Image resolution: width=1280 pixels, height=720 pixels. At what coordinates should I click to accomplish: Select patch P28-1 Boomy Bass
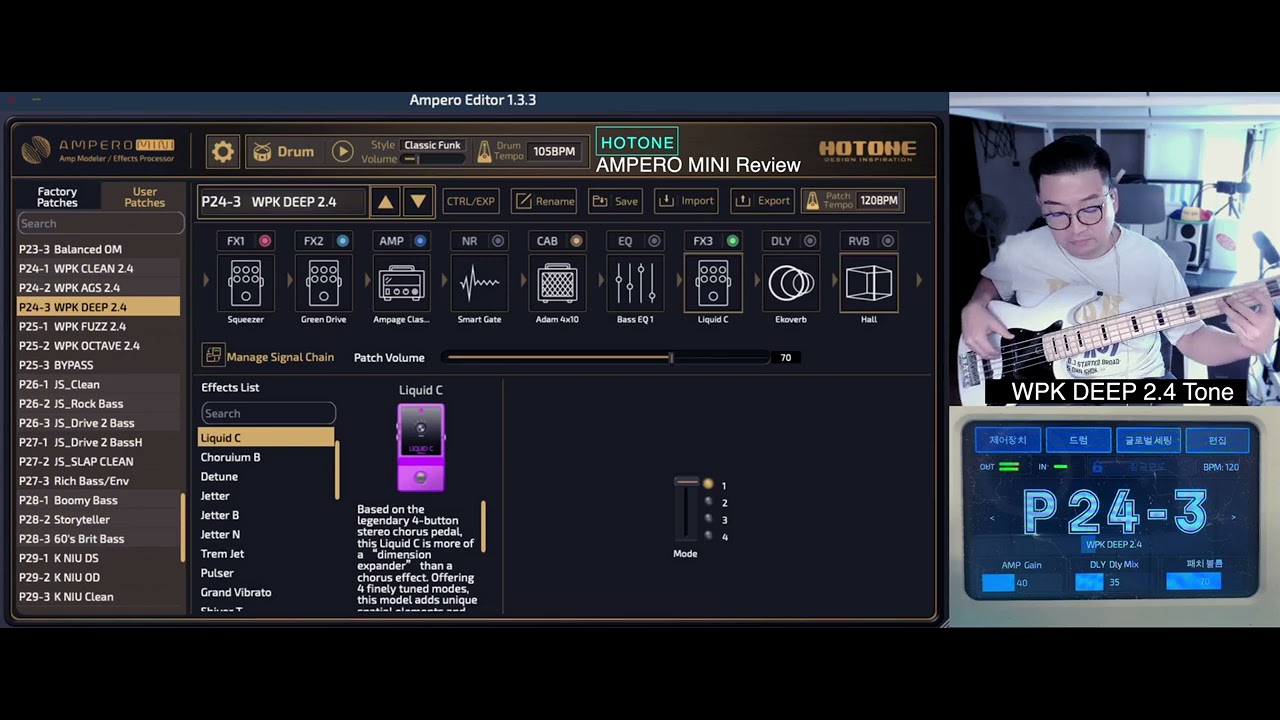pyautogui.click(x=98, y=501)
